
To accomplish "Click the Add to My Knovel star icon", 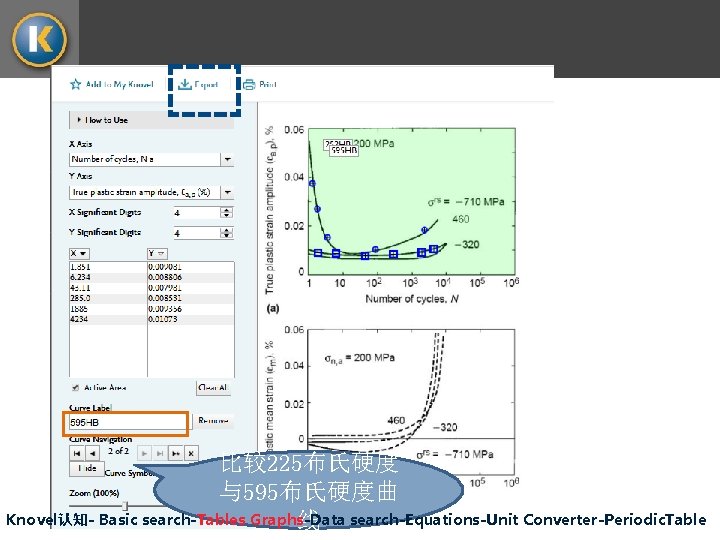I will coord(75,84).
